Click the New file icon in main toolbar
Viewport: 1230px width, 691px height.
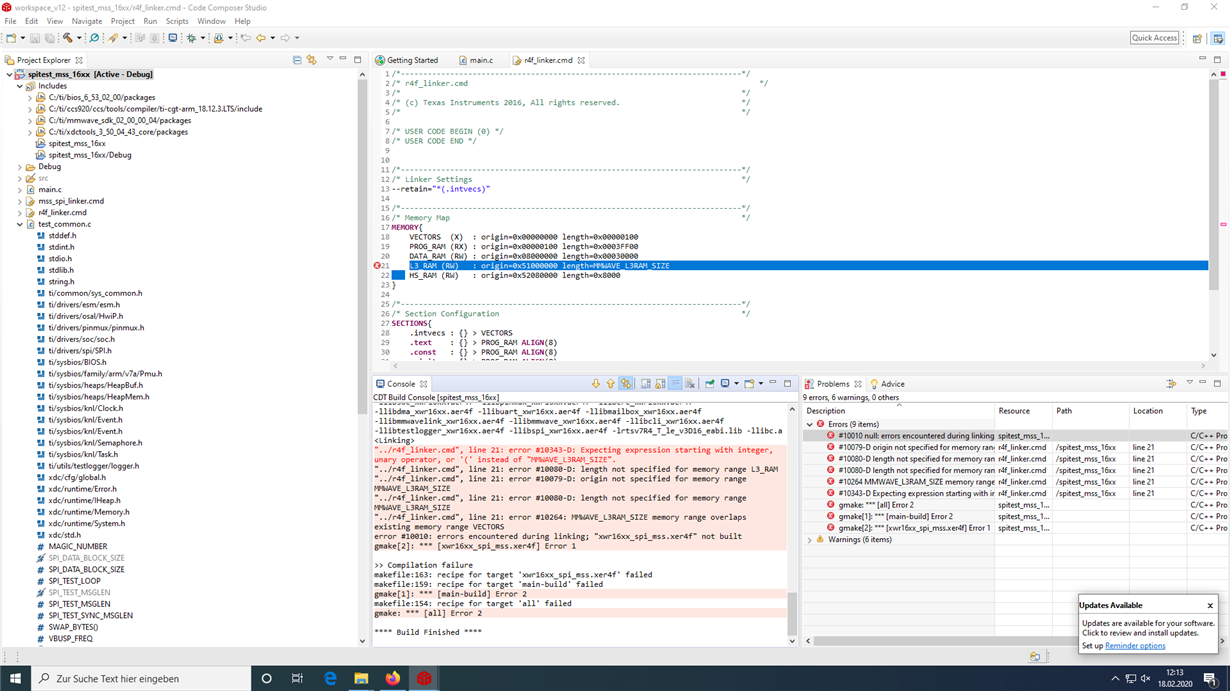click(x=10, y=38)
